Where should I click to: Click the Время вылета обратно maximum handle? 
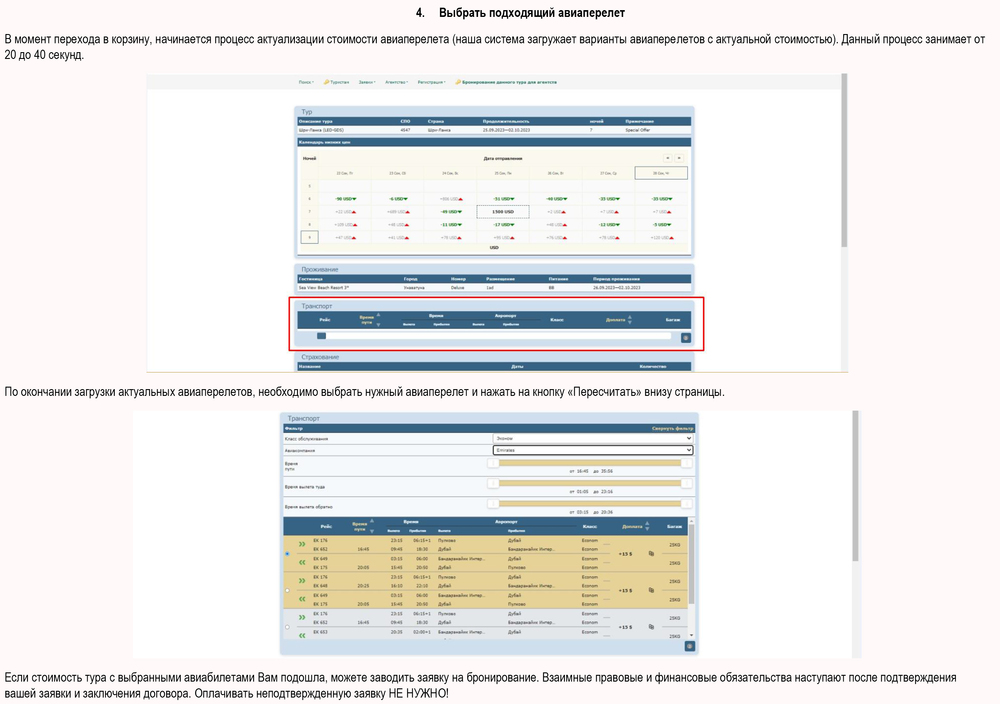click(x=686, y=504)
